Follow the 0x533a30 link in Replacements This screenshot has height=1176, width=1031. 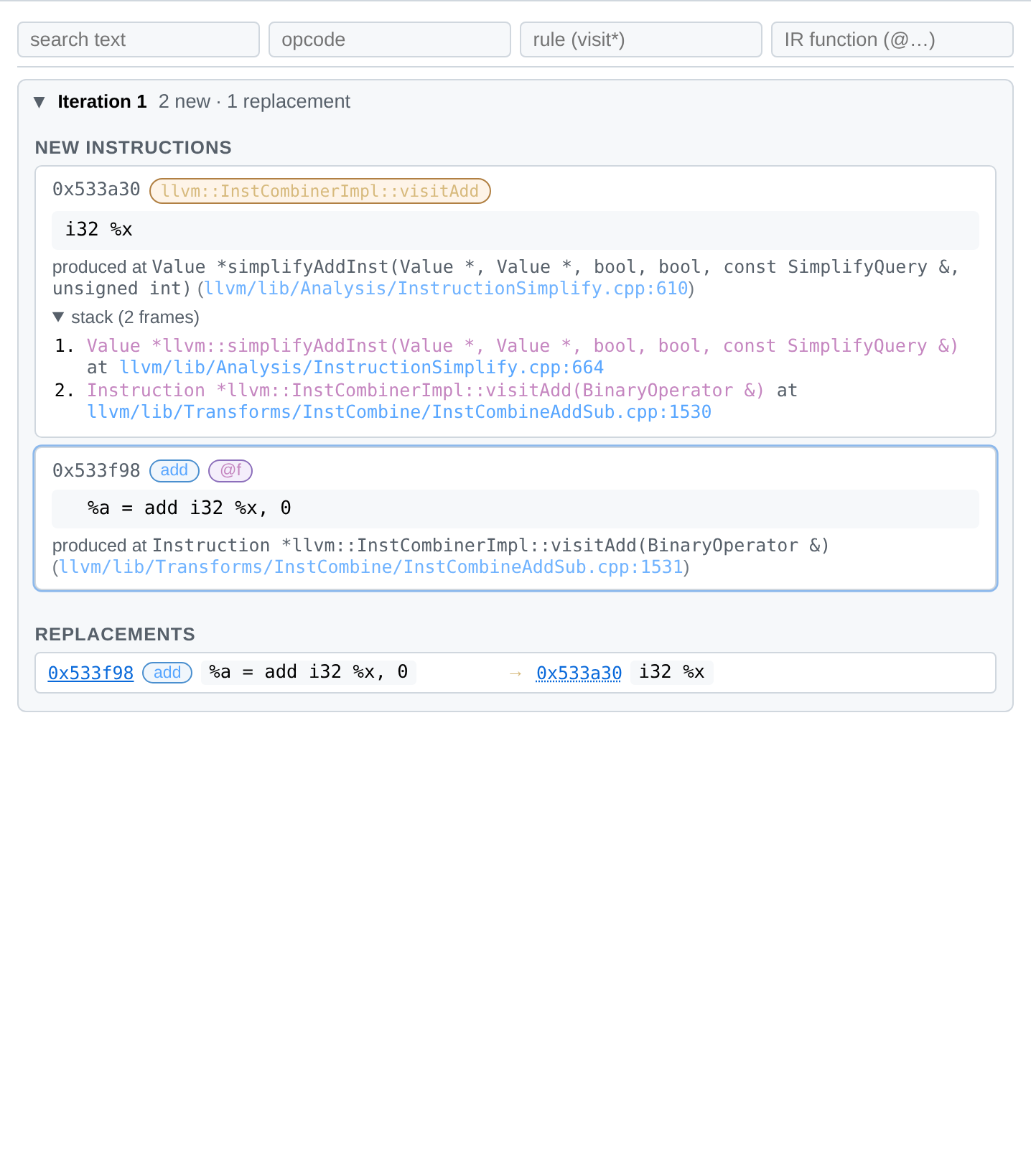(x=579, y=673)
